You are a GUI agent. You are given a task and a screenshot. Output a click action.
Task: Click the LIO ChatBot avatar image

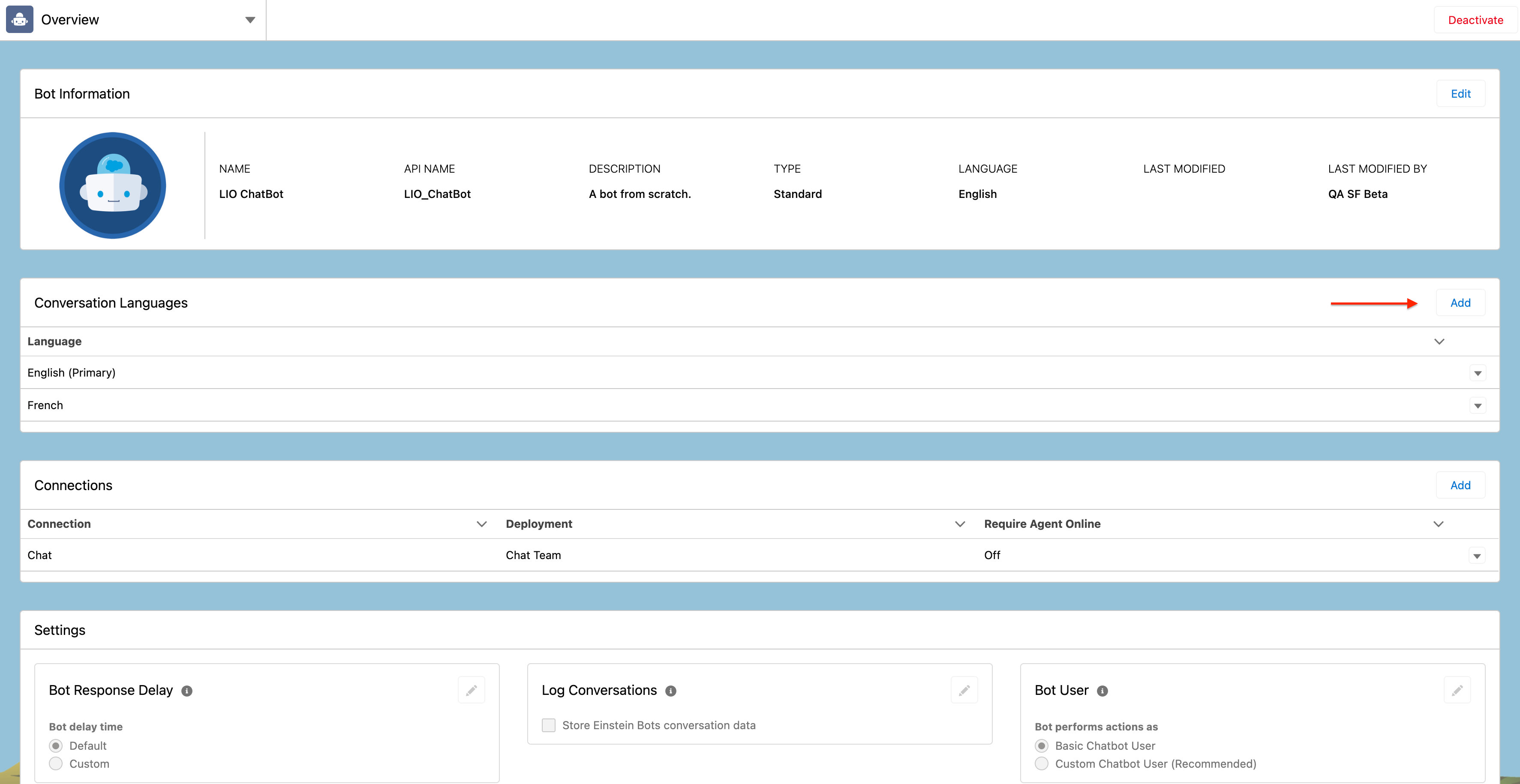coord(113,185)
